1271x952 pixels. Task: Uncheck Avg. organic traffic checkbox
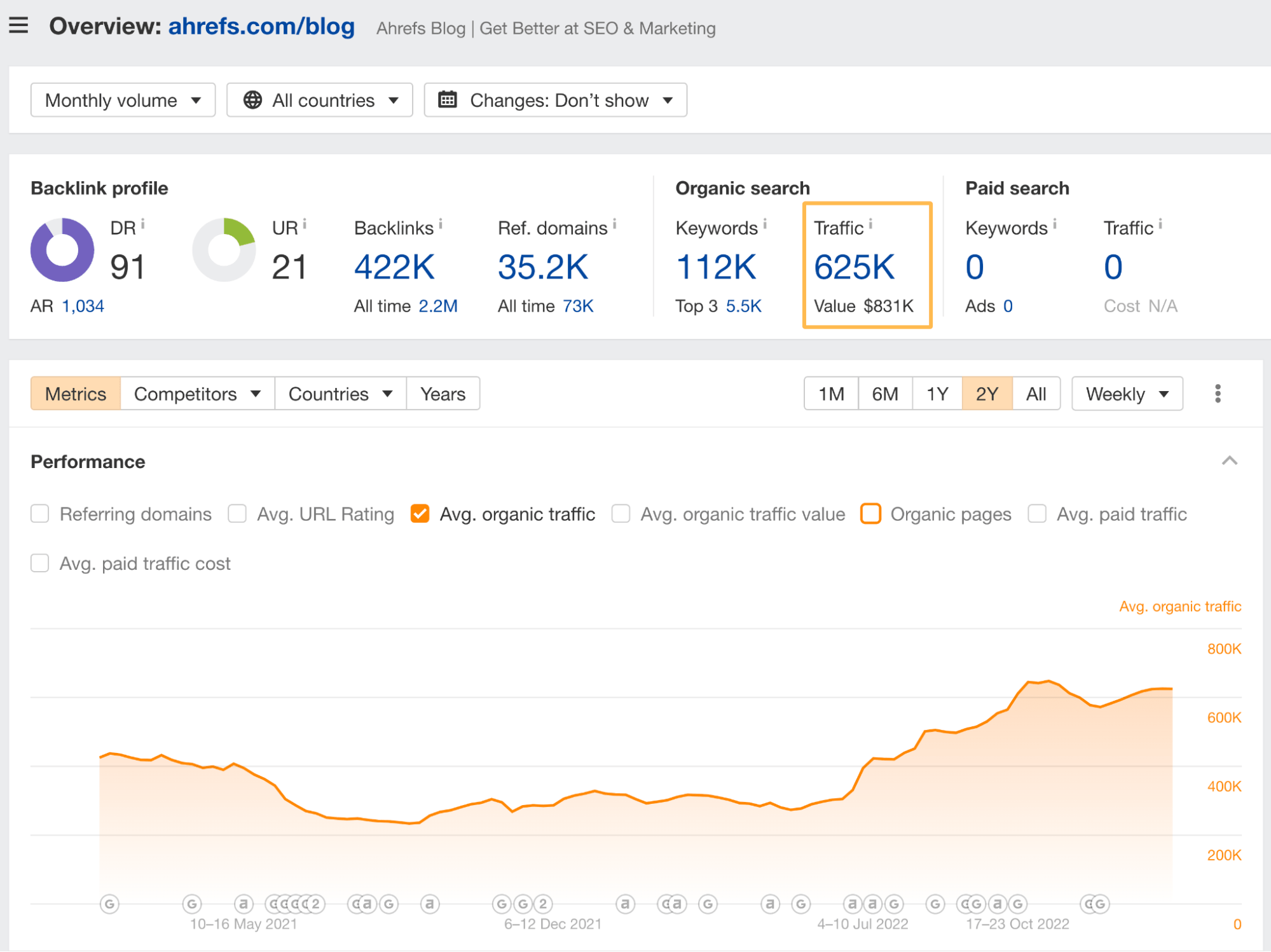420,514
